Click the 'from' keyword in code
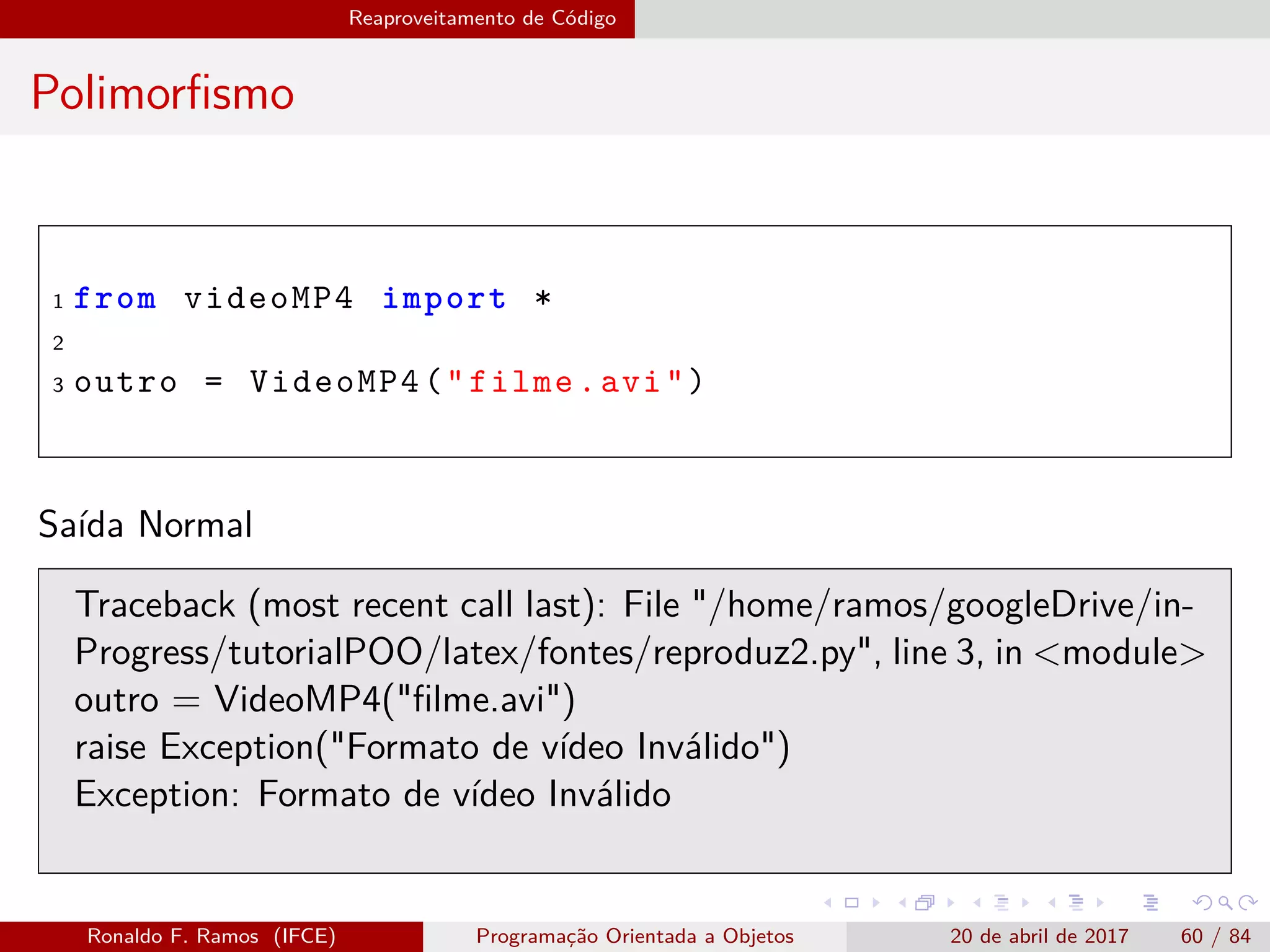The width and height of the screenshot is (1270, 952). coord(115,298)
